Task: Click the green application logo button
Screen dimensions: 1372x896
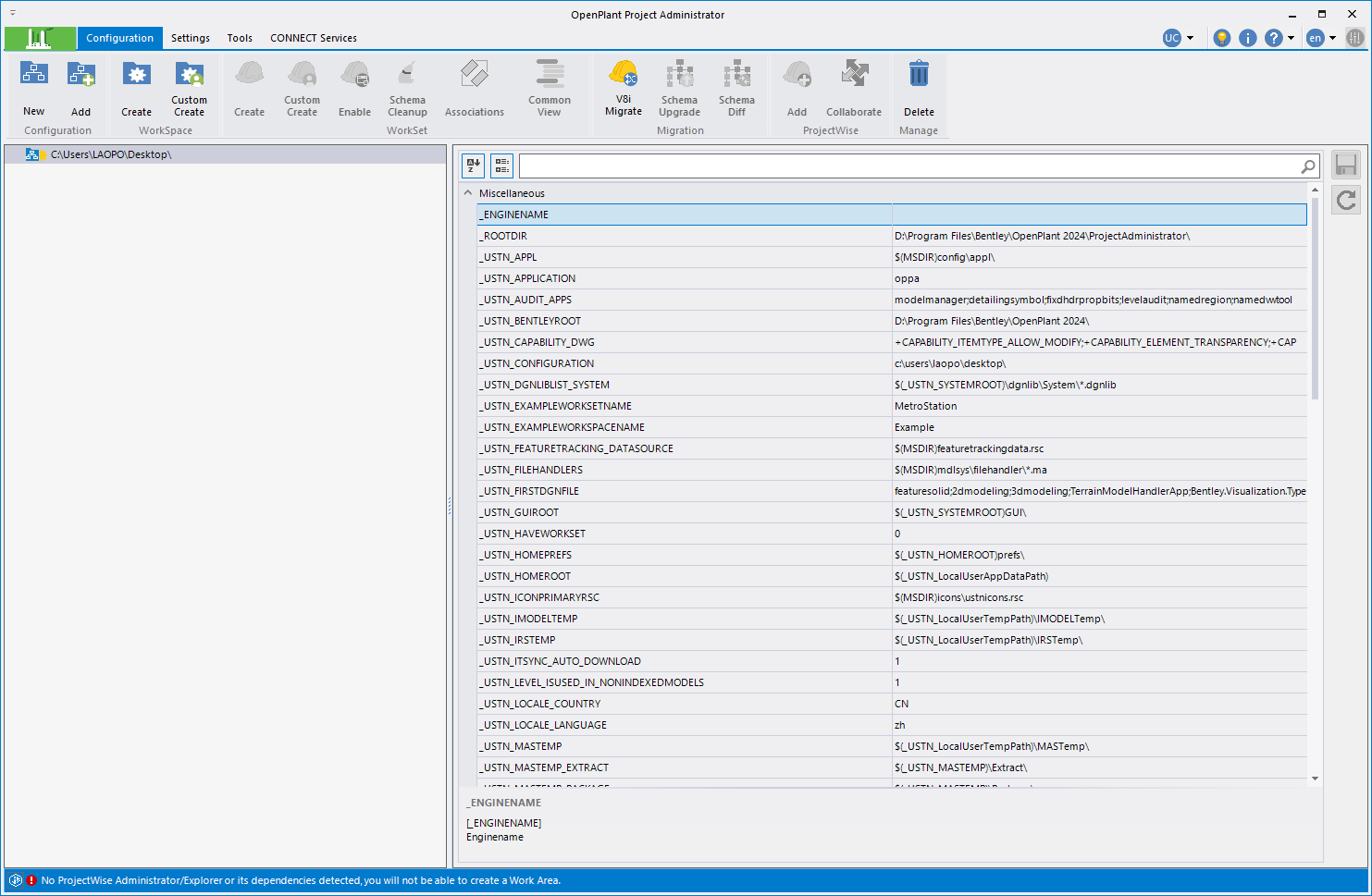Action: point(40,38)
